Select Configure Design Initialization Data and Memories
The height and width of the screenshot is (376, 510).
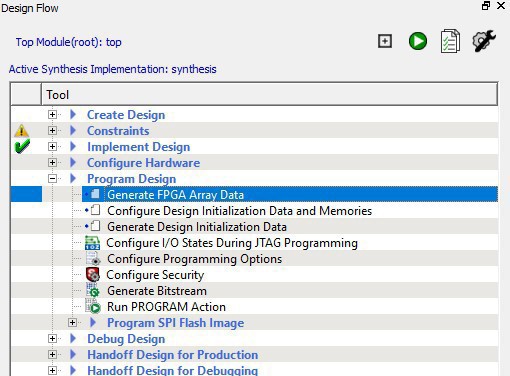point(239,211)
